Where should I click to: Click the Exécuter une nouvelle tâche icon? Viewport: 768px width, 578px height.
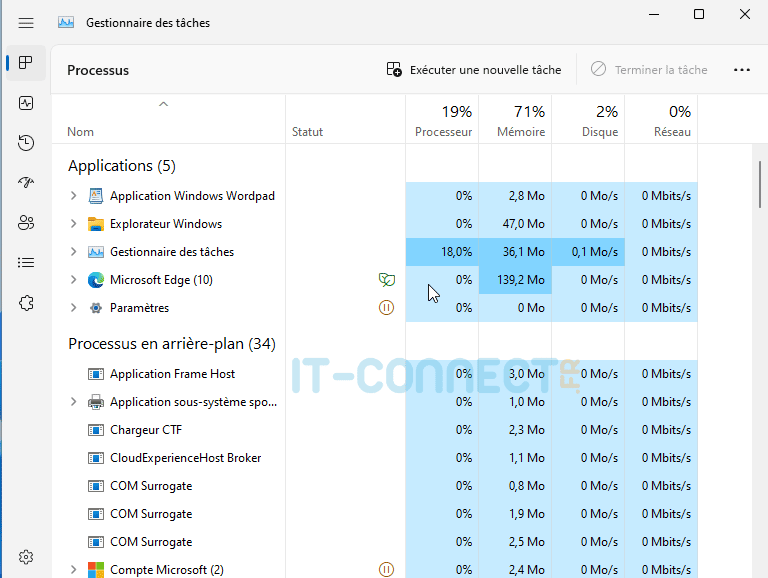tap(394, 70)
